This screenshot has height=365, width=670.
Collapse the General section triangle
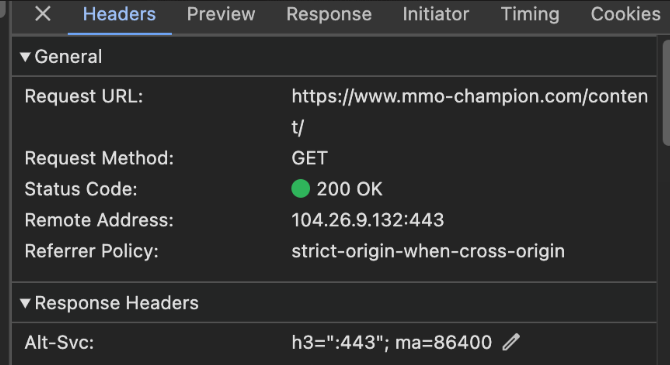point(25,57)
